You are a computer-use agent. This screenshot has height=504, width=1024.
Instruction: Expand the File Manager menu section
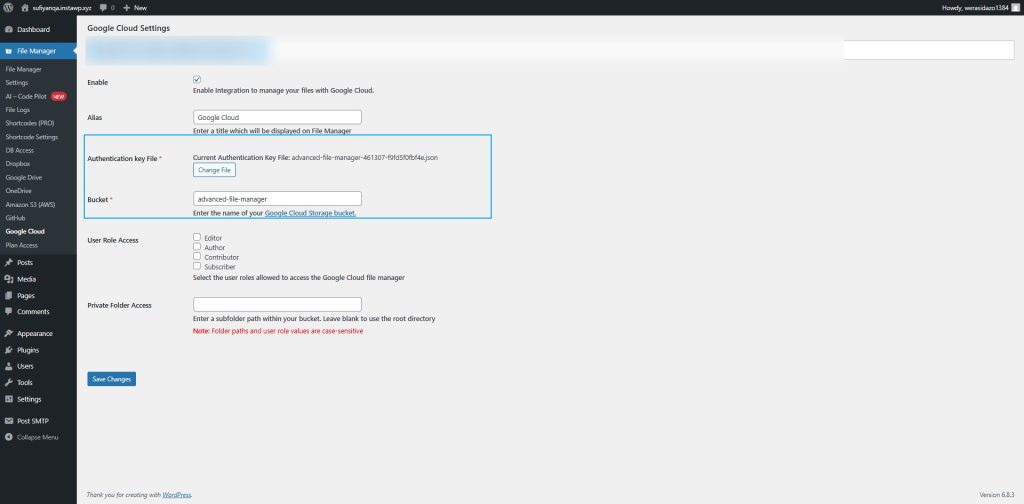37,50
